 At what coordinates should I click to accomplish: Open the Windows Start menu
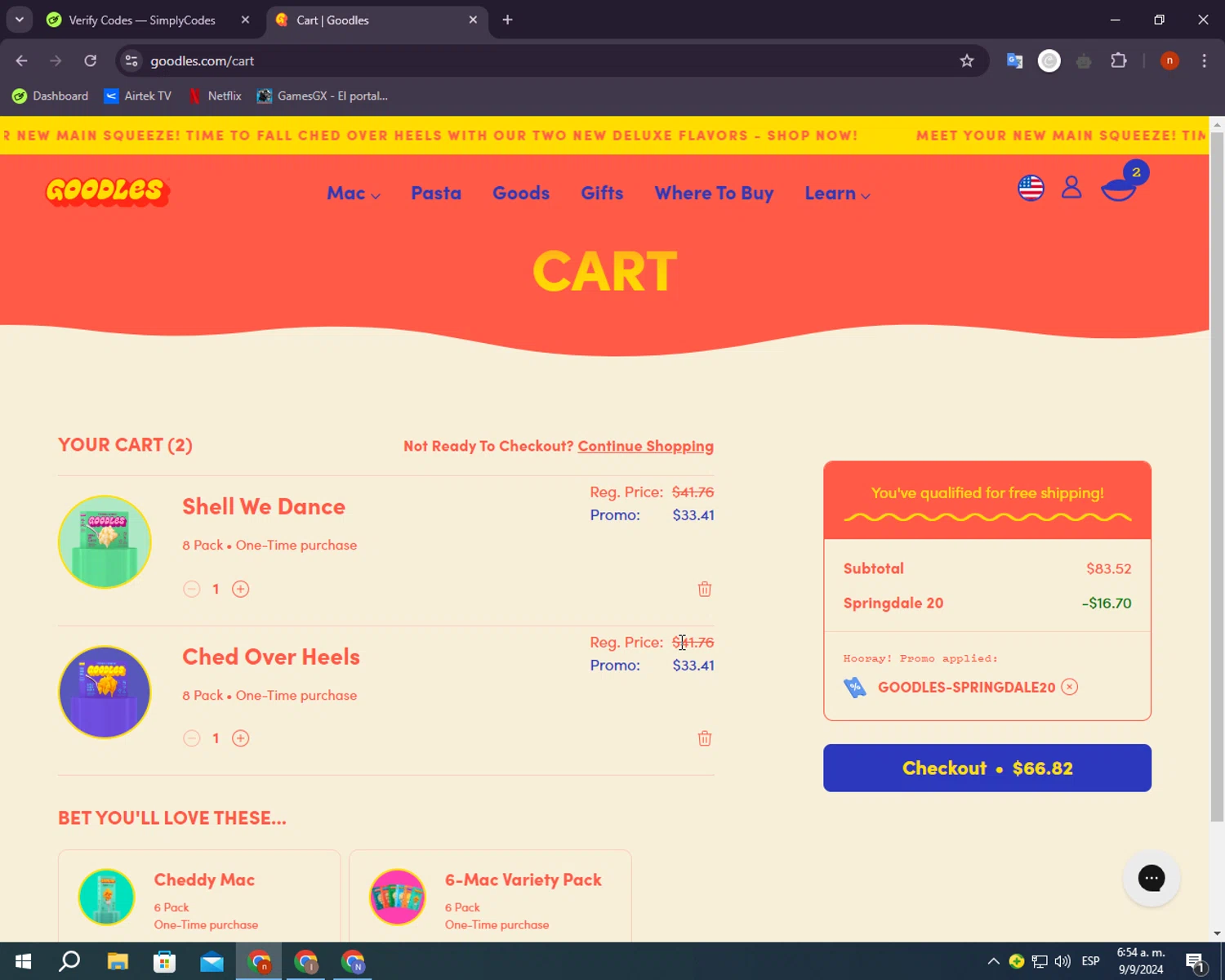point(23,961)
